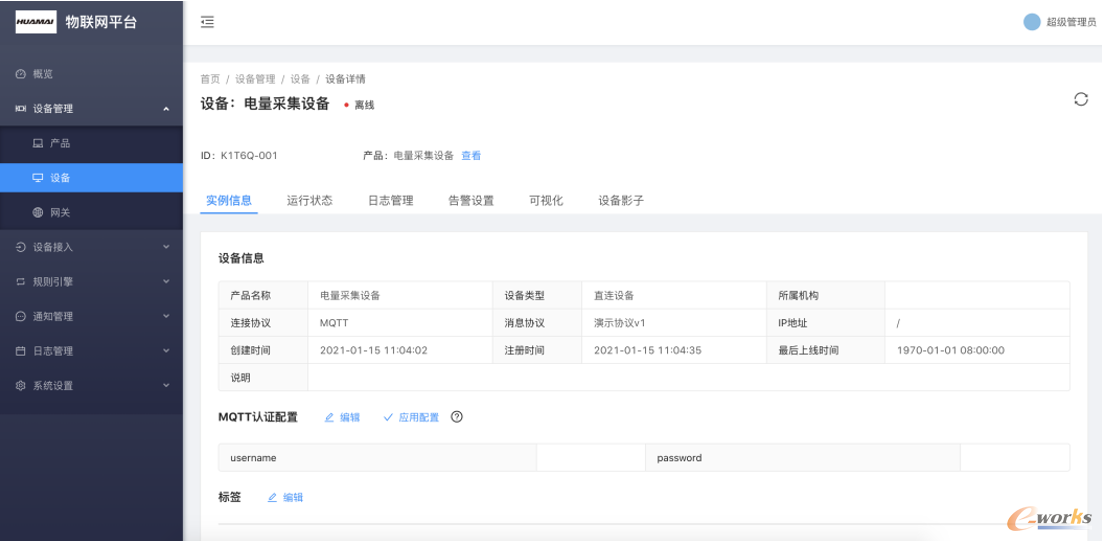Switch to the 可视化 tab
This screenshot has width=1102, height=541.
[x=546, y=200]
